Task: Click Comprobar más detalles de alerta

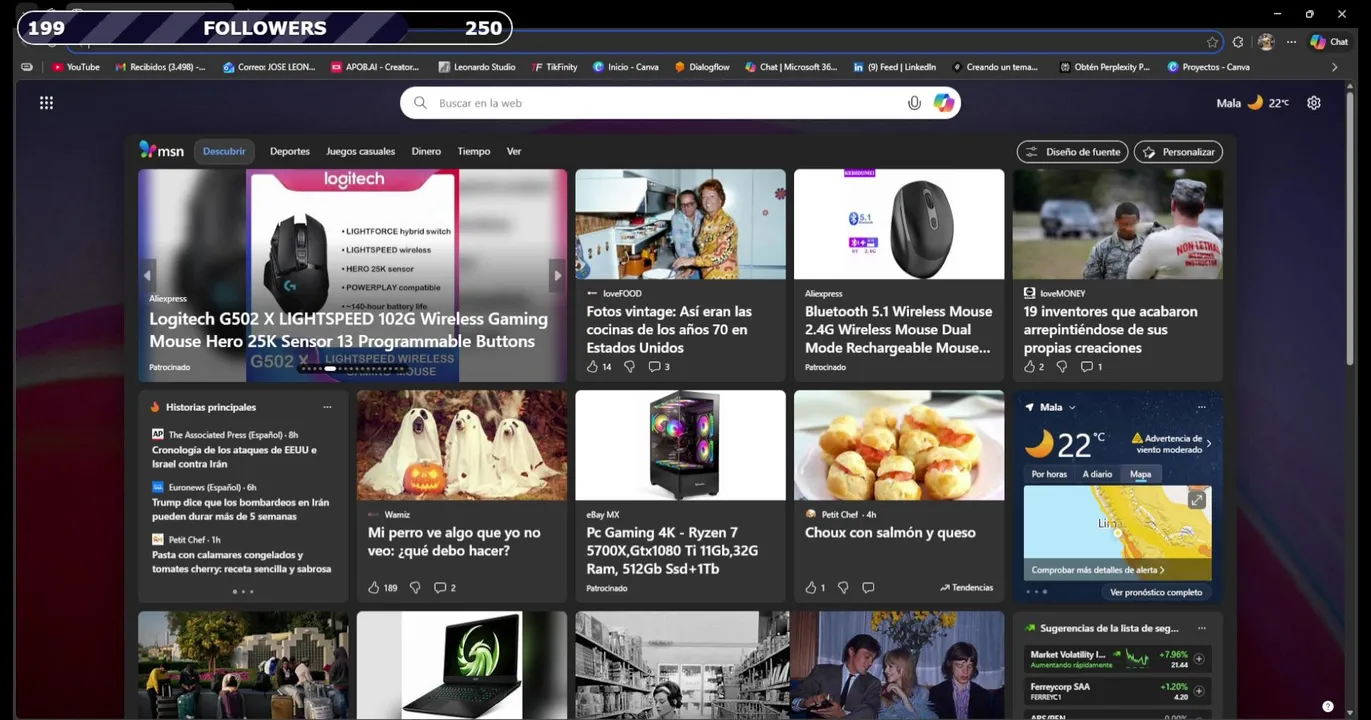Action: (x=1098, y=570)
